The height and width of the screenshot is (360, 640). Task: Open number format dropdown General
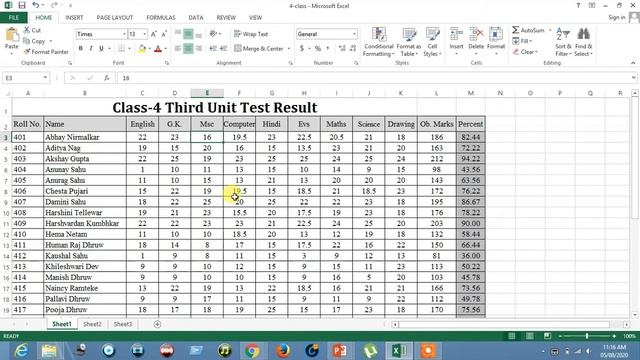point(354,34)
